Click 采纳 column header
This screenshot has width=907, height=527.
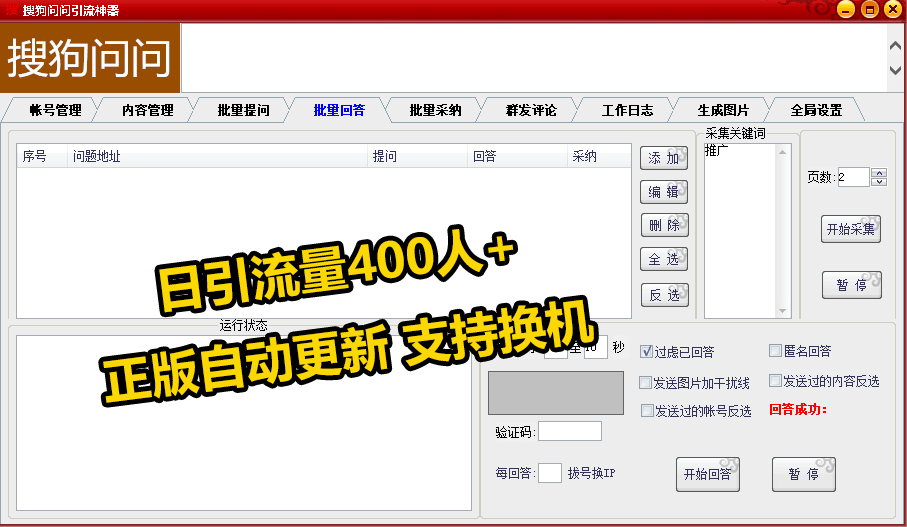pos(599,156)
